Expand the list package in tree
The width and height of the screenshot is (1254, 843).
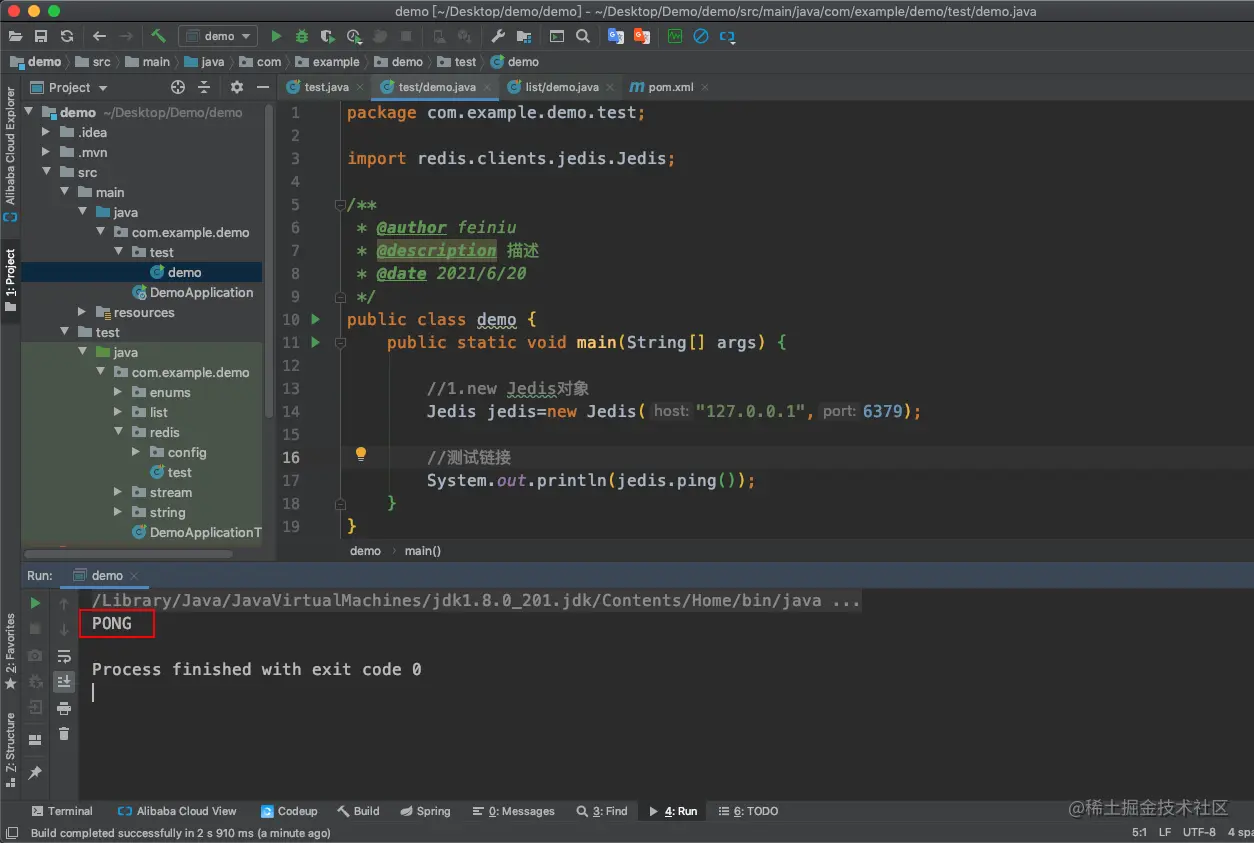pyautogui.click(x=118, y=412)
